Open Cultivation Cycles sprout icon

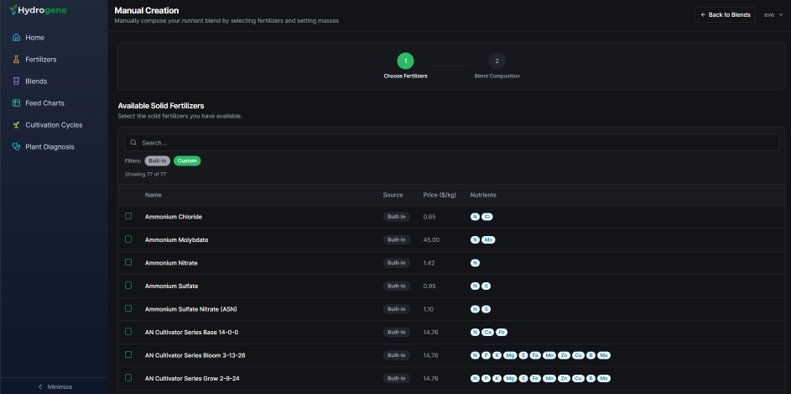(x=16, y=125)
